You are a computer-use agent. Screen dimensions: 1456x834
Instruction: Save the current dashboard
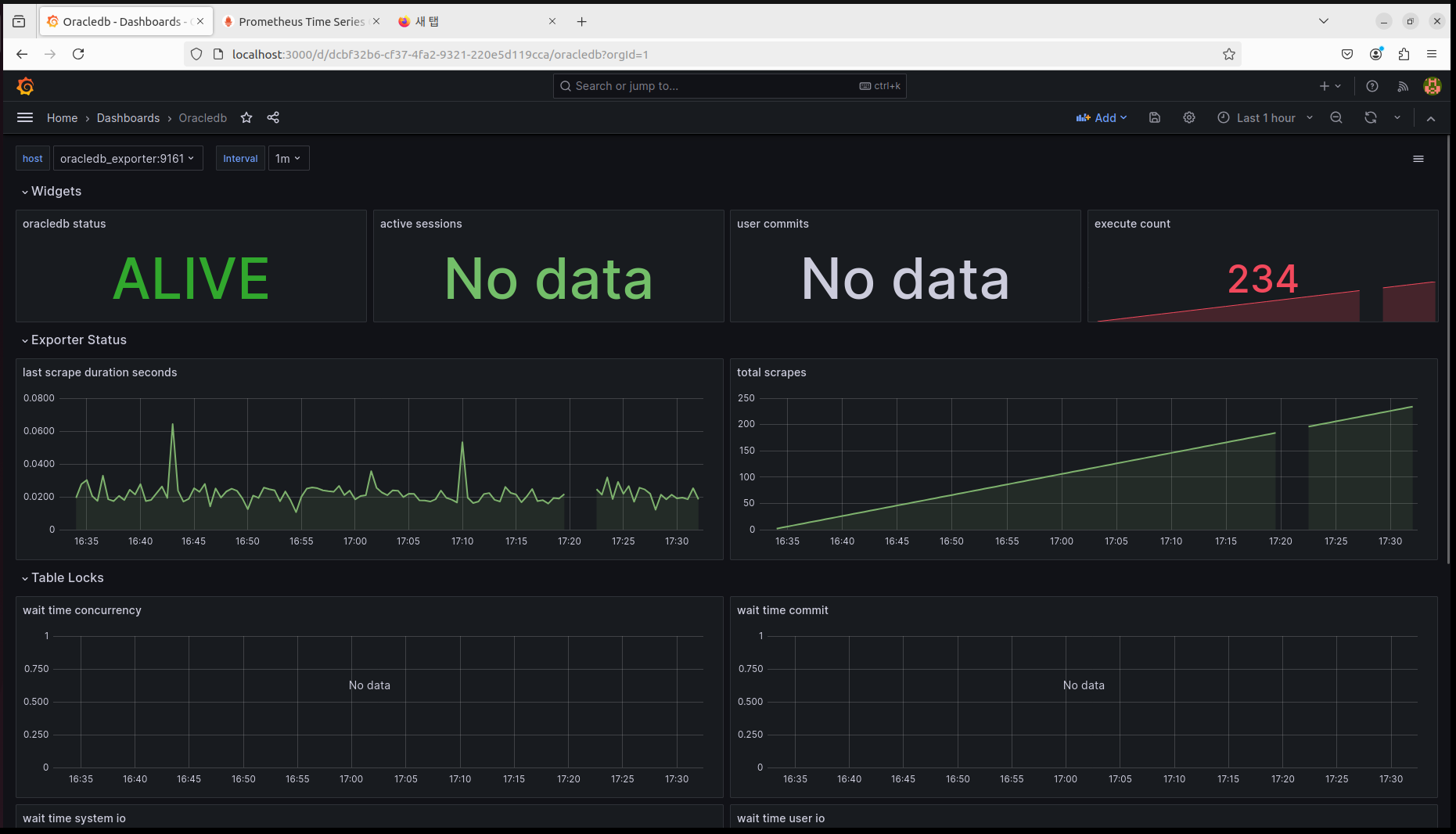click(1154, 117)
